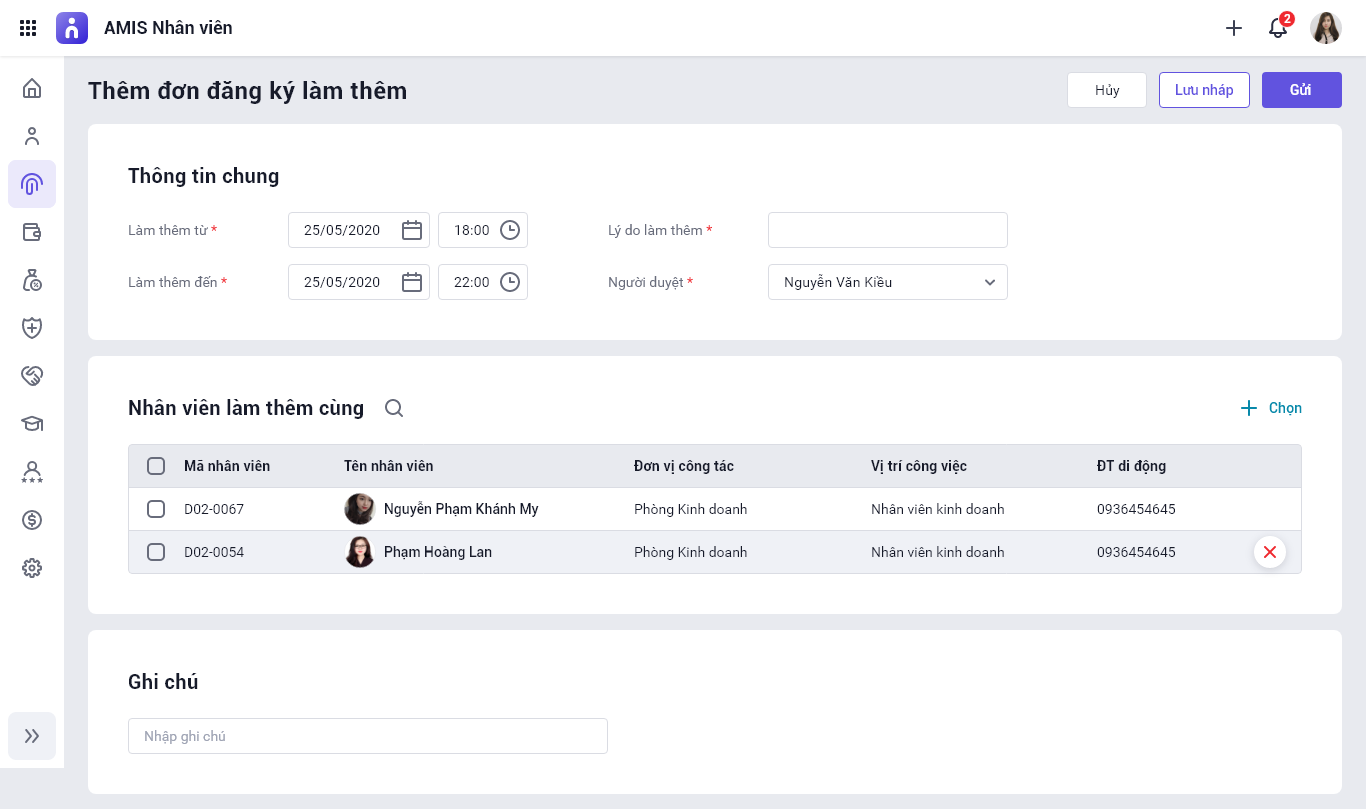Image resolution: width=1366 pixels, height=809 pixels.
Task: Click the Chọn link to add employees
Action: pos(1271,408)
